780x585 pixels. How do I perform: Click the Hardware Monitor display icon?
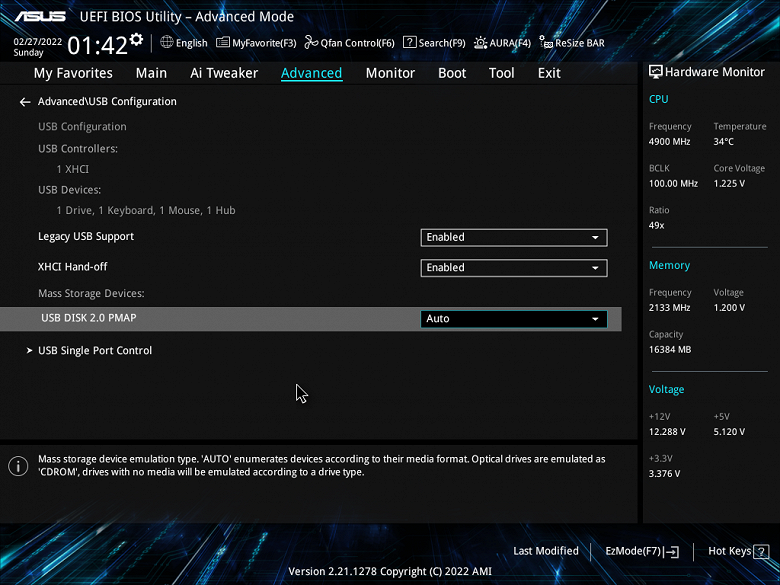pos(656,72)
